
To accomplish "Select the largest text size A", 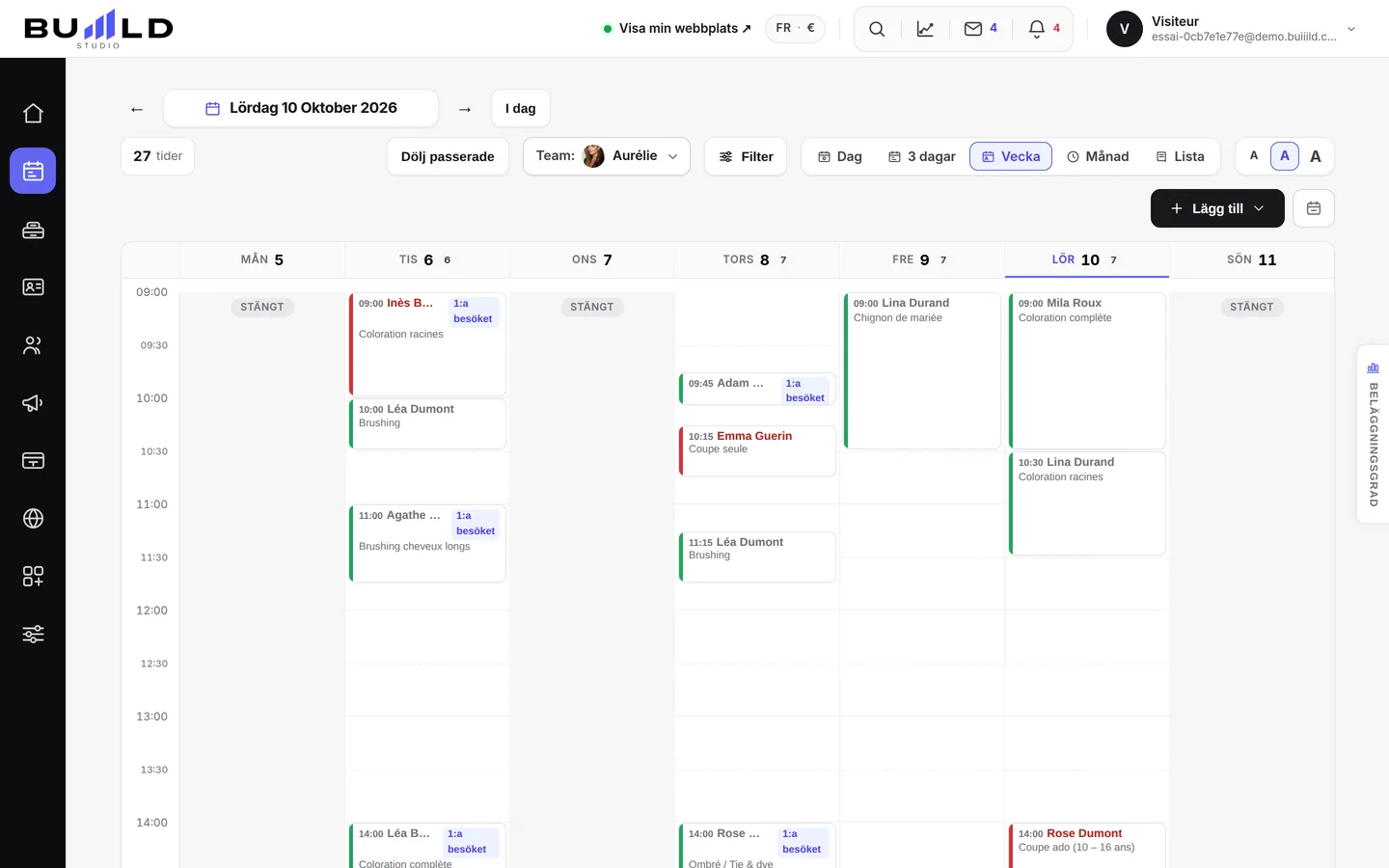I will (x=1316, y=156).
